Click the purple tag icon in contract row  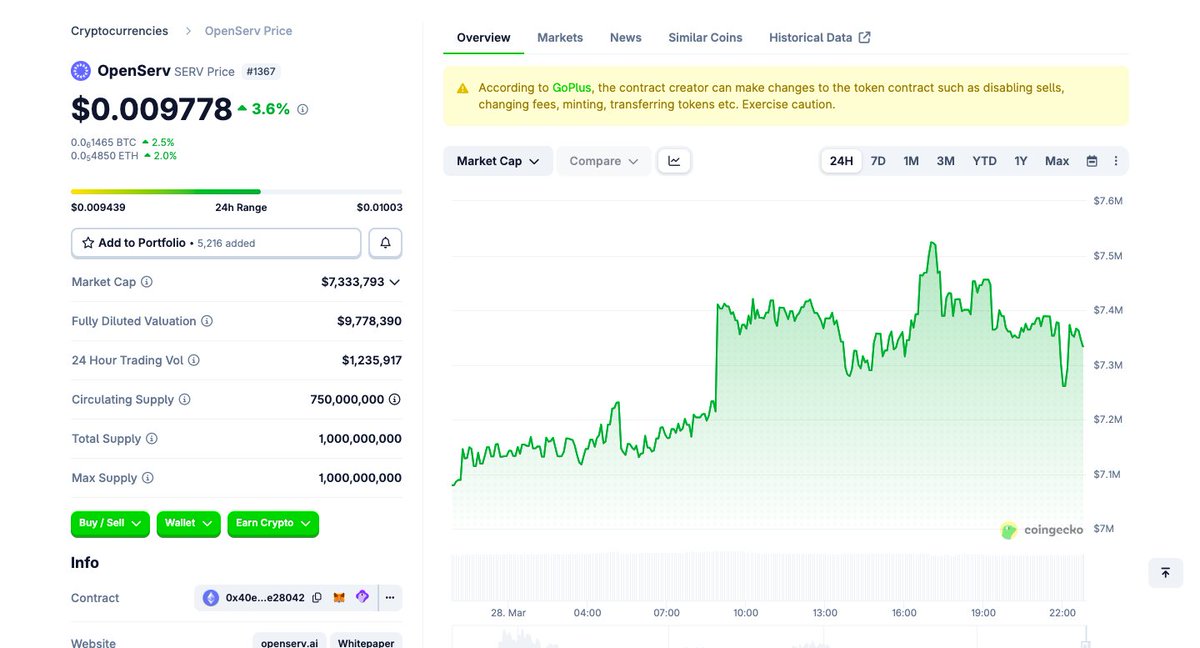362,597
